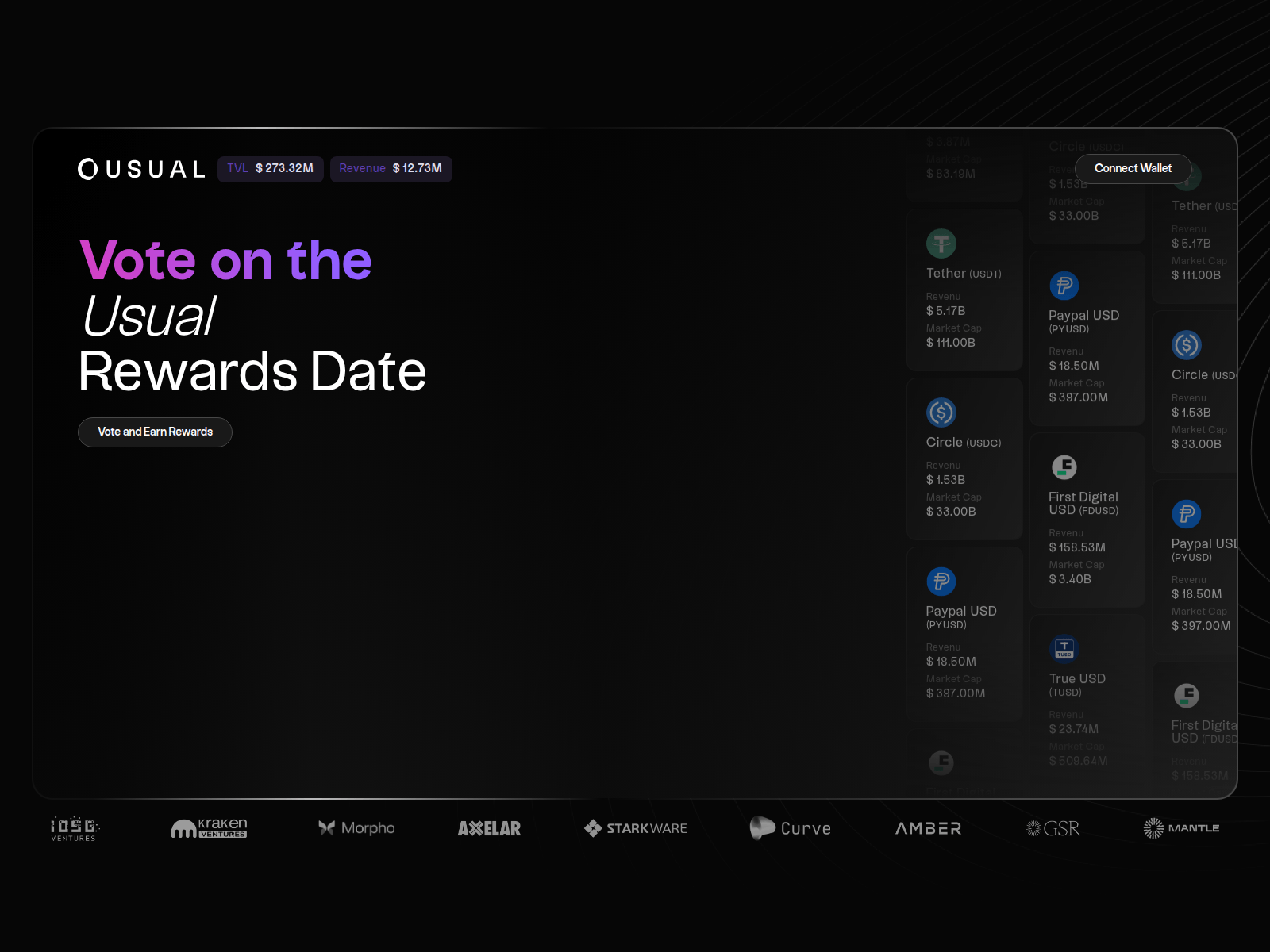
Task: Click the Circle USDC icon in right column
Action: click(1187, 344)
